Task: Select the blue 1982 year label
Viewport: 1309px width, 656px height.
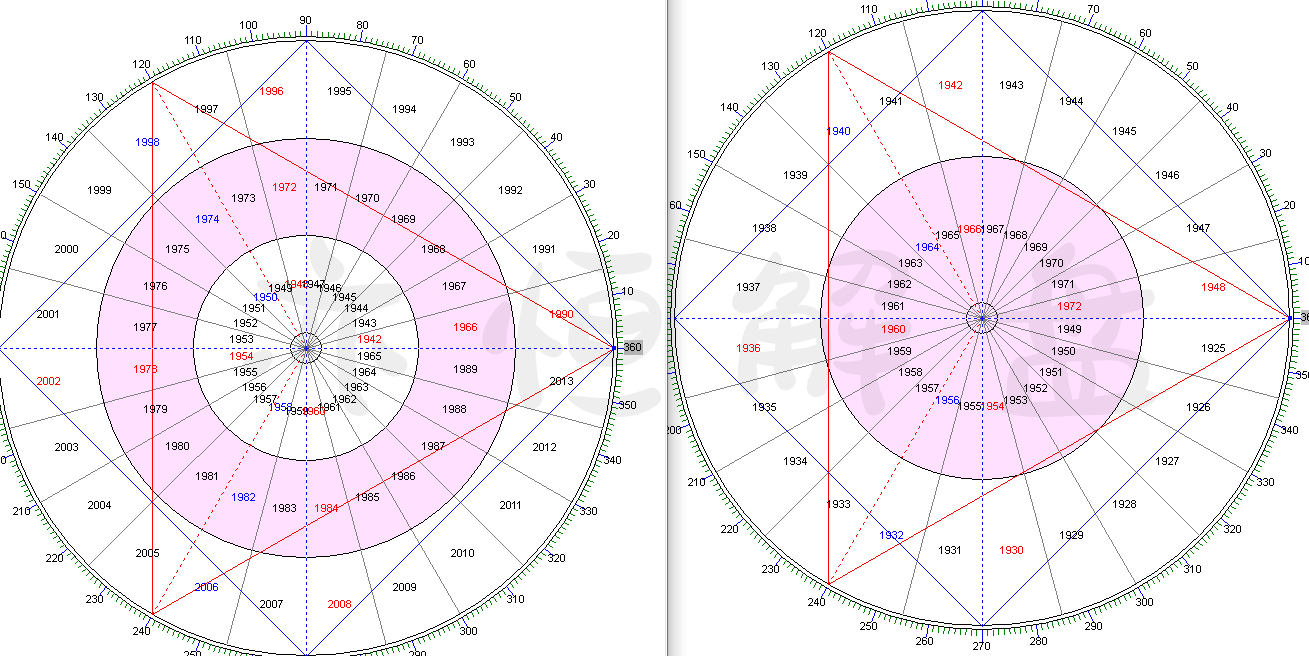Action: pos(243,497)
